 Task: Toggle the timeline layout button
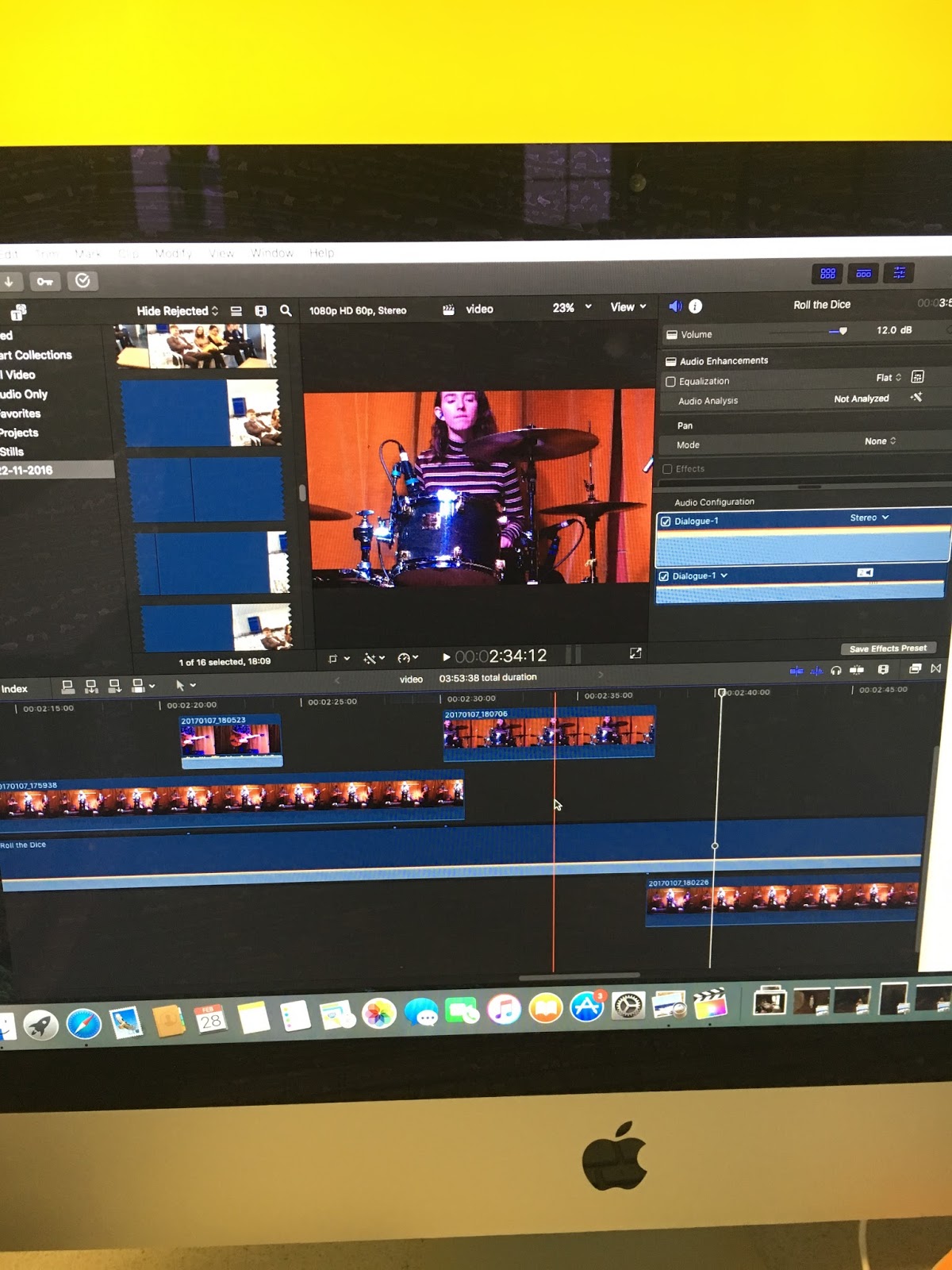[863, 273]
